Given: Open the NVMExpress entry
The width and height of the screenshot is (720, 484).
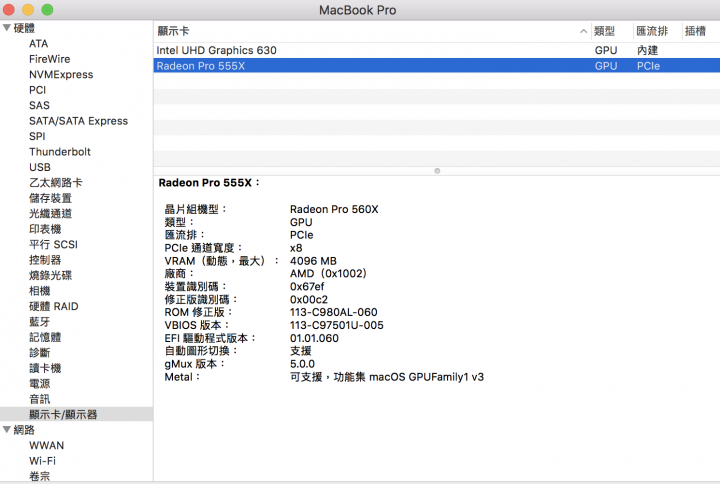Looking at the screenshot, I should pyautogui.click(x=61, y=74).
